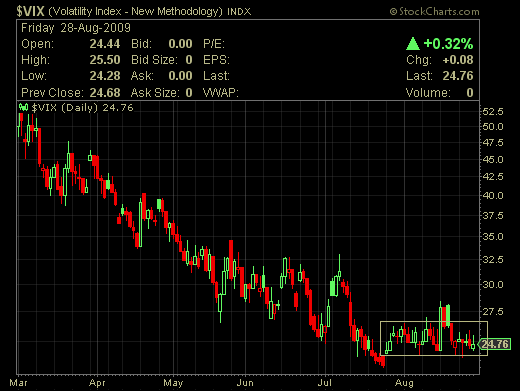The height and width of the screenshot is (391, 520).
Task: Click the 52.5 price axis label
Action: pos(493,111)
